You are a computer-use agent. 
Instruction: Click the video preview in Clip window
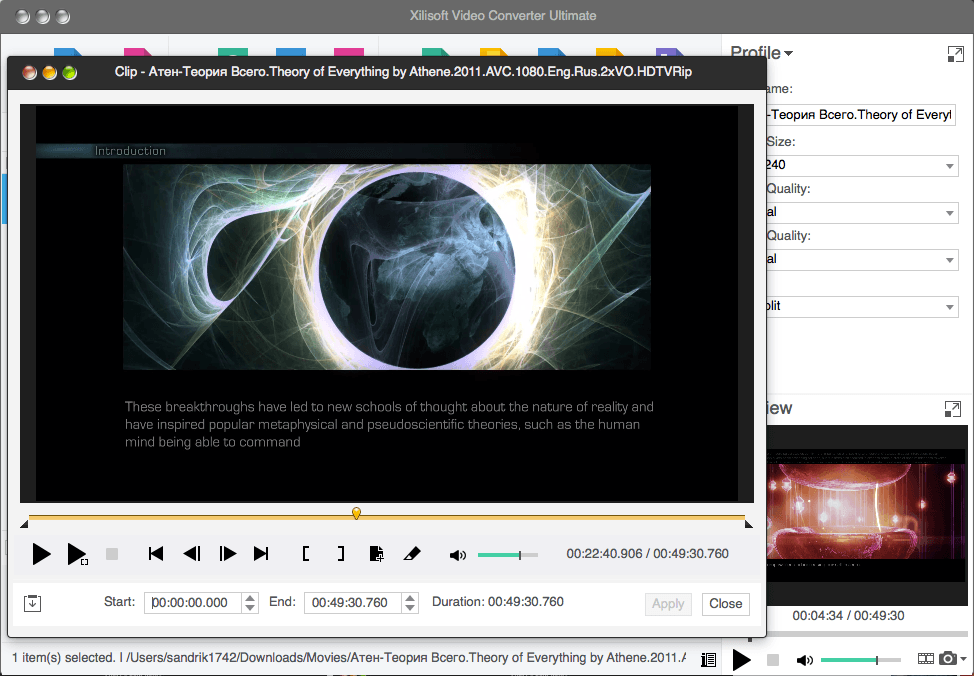(386, 303)
